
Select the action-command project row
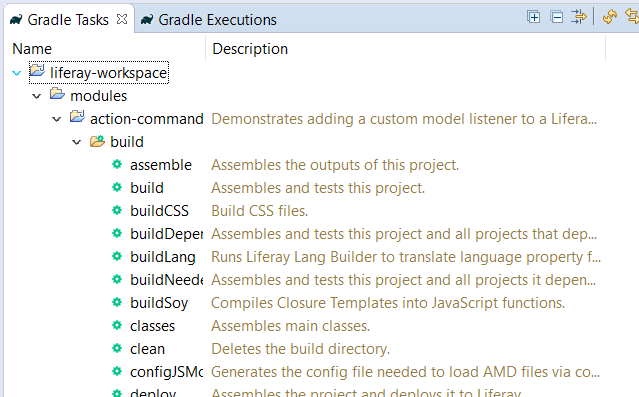pyautogui.click(x=146, y=119)
